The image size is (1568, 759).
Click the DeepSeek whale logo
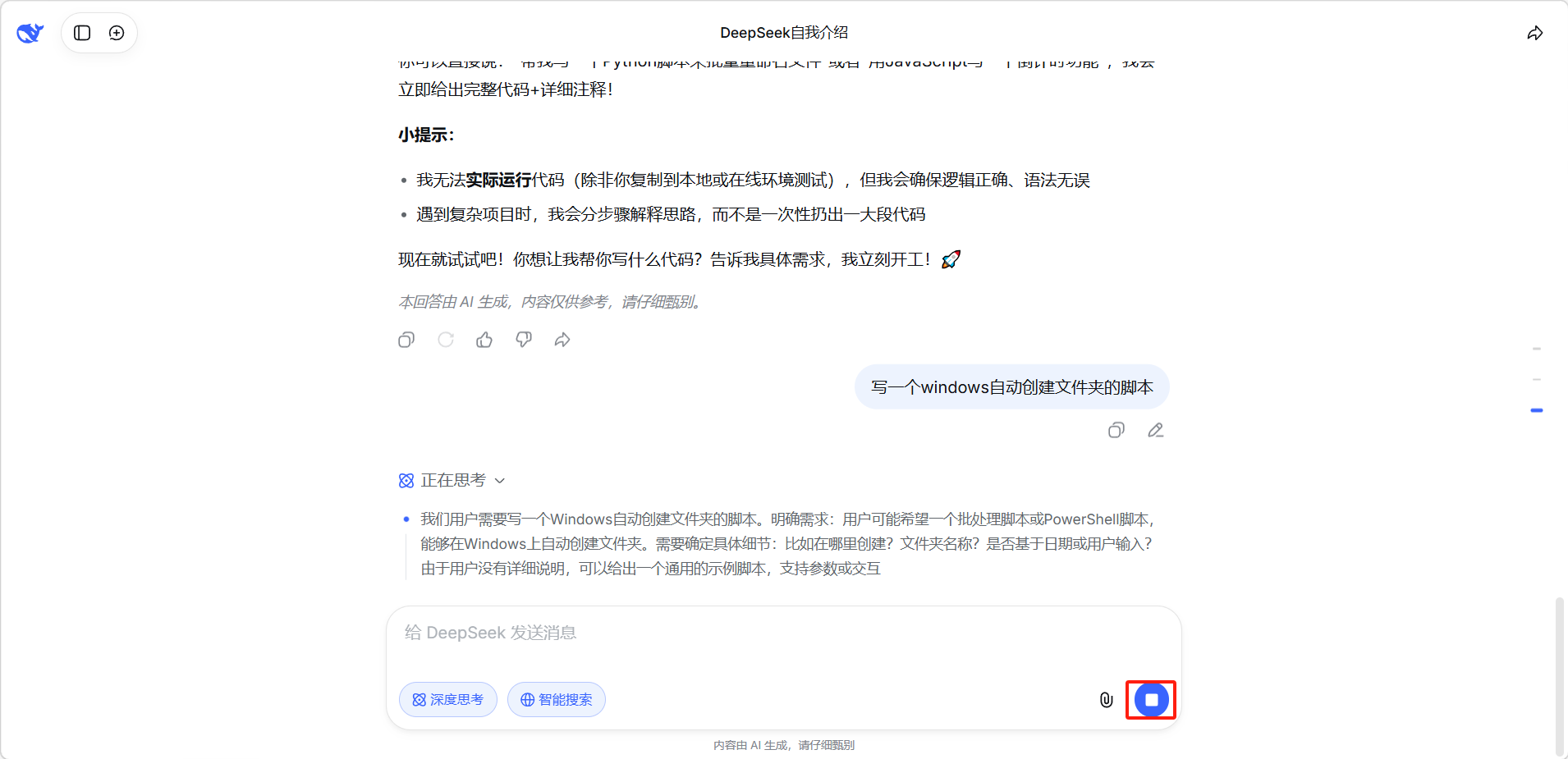pyautogui.click(x=30, y=33)
